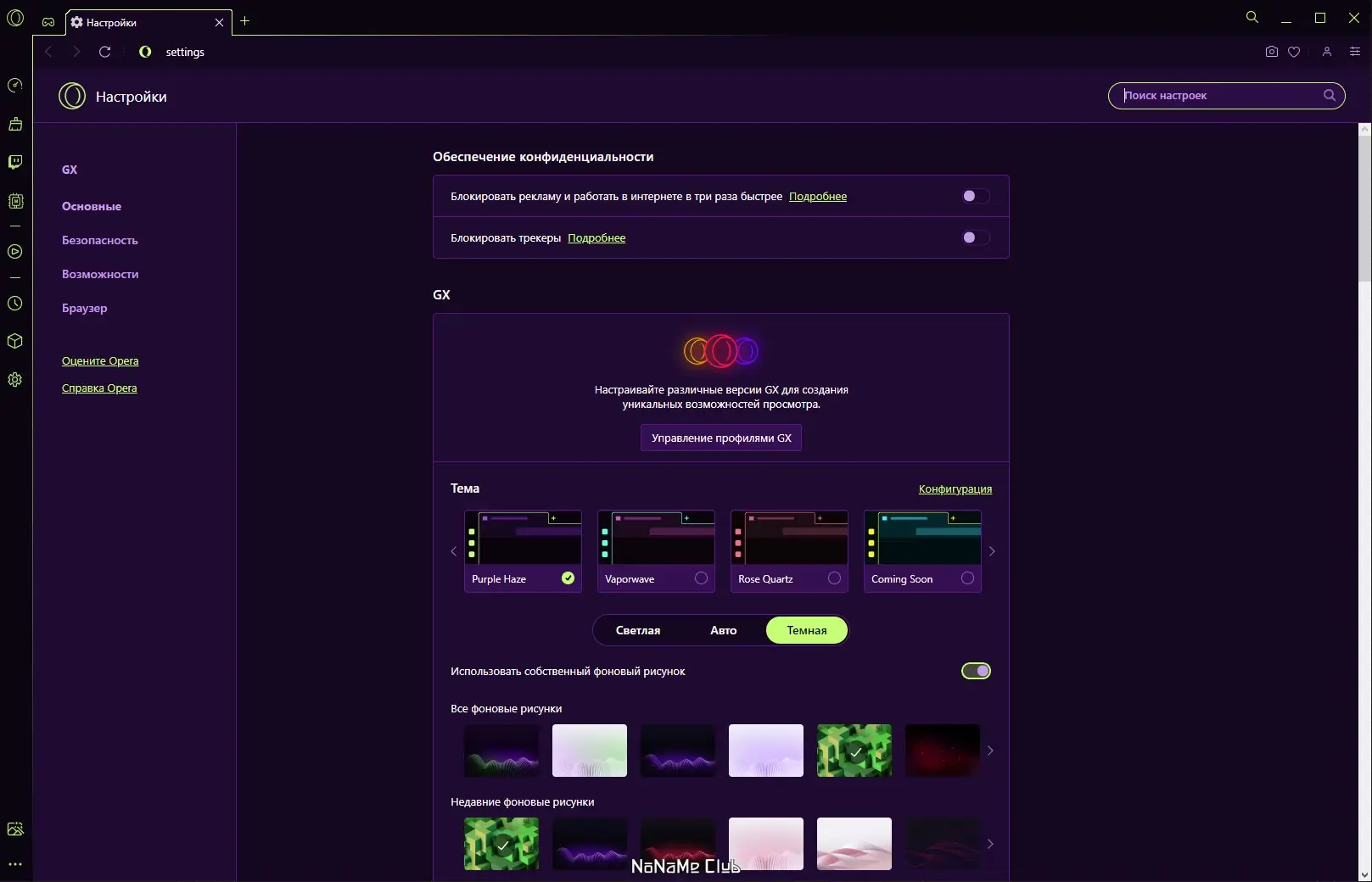Image resolution: width=1372 pixels, height=882 pixels.
Task: Open the Easy Setup menu icon
Action: (1355, 52)
